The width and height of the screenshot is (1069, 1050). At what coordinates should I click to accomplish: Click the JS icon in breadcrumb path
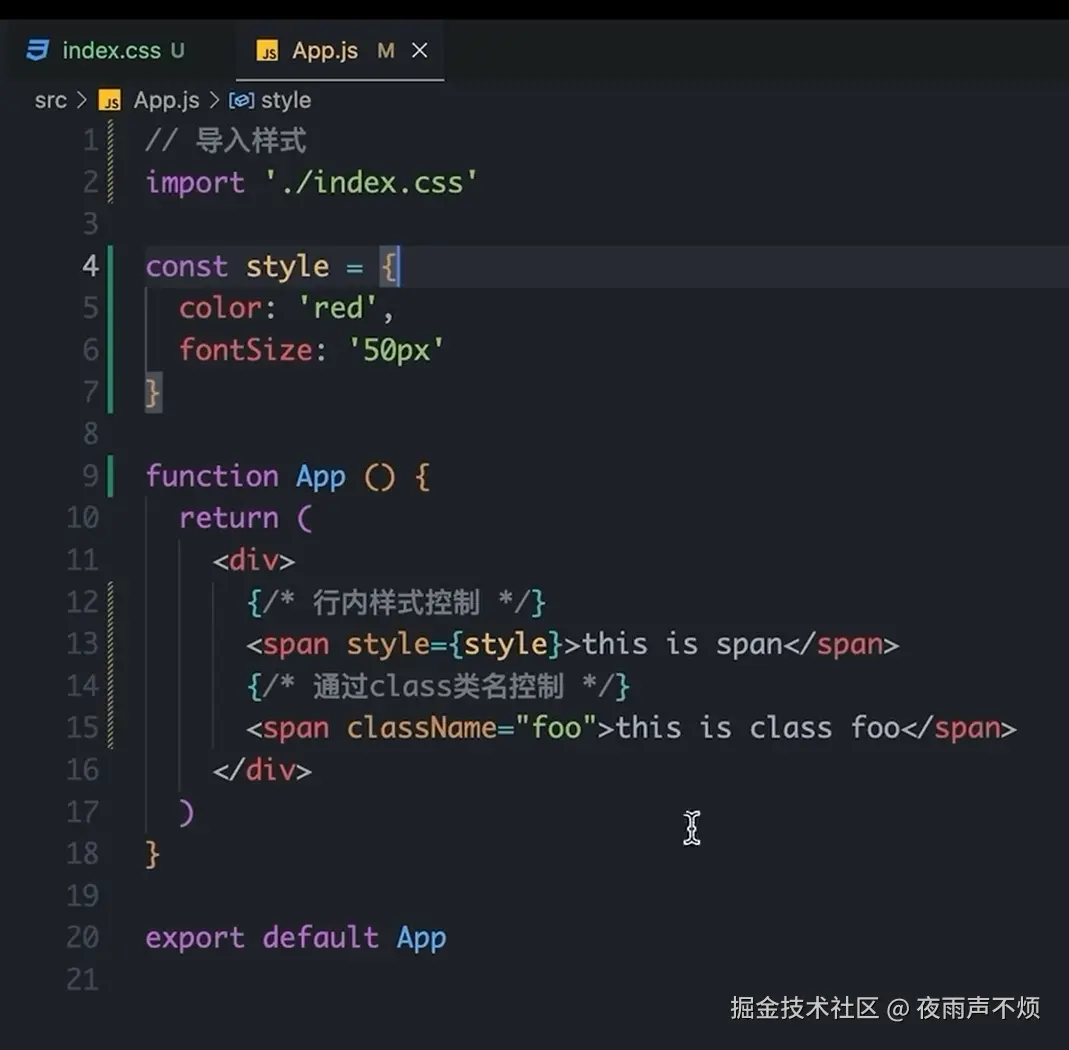[110, 101]
